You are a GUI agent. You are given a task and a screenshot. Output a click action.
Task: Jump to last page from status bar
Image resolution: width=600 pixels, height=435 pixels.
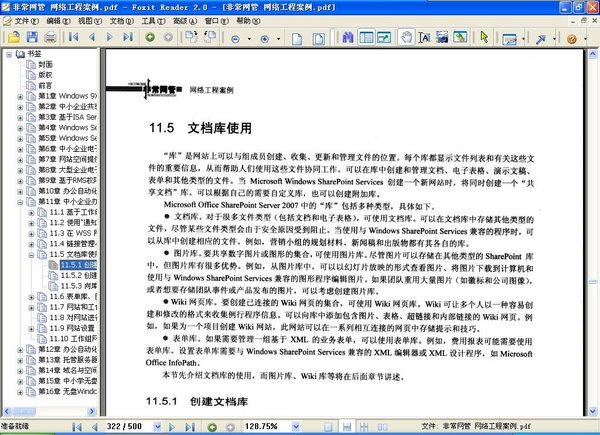(x=190, y=427)
